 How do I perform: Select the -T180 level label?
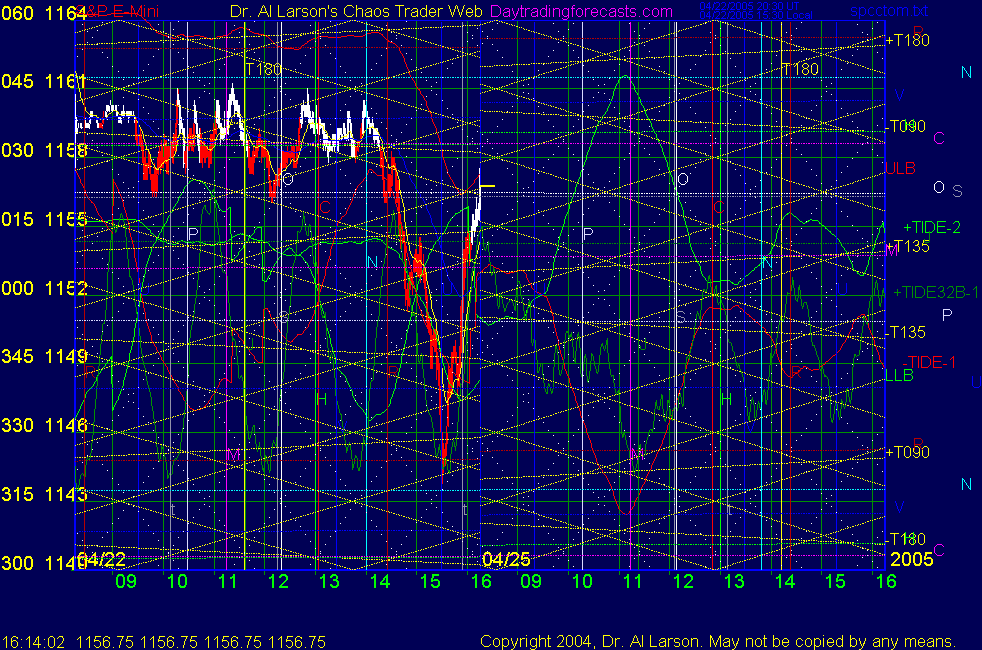[x=907, y=539]
